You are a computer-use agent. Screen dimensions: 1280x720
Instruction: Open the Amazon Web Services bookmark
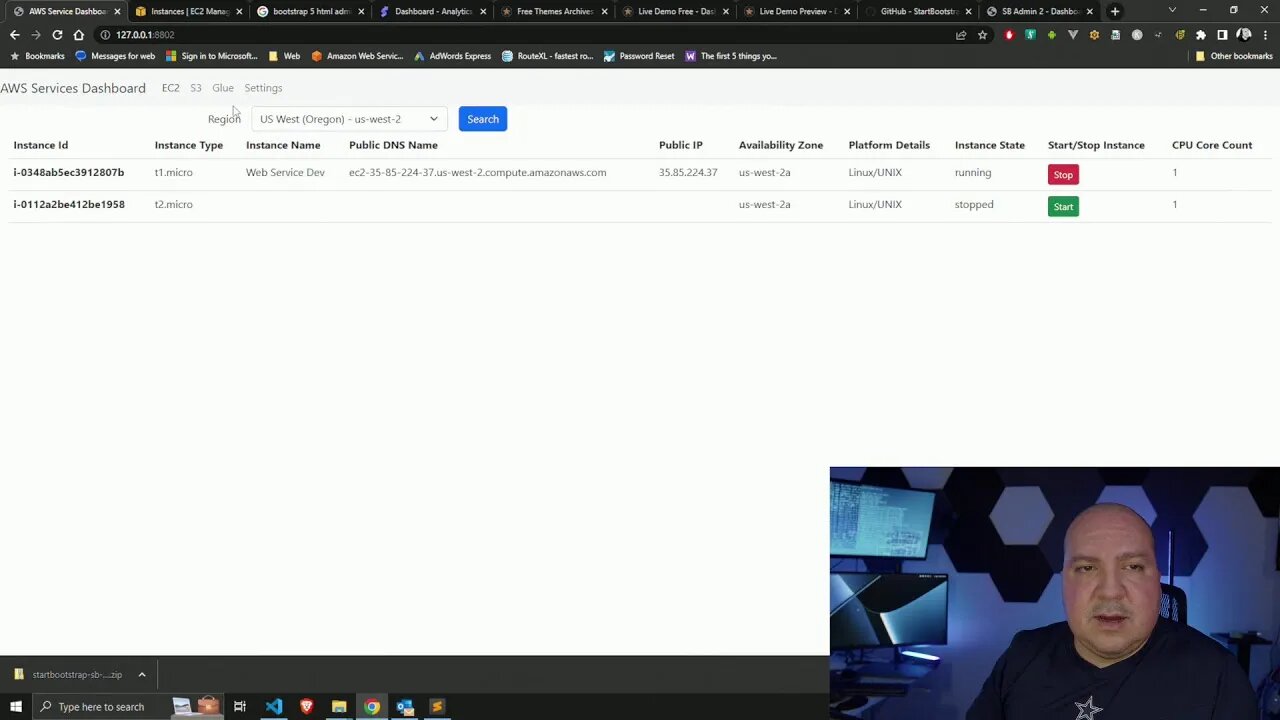click(x=357, y=56)
